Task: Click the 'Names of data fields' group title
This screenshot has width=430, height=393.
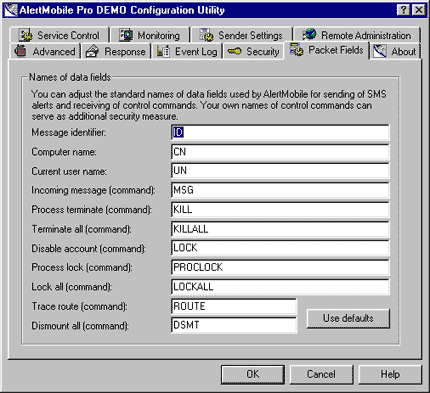Action: [x=70, y=77]
